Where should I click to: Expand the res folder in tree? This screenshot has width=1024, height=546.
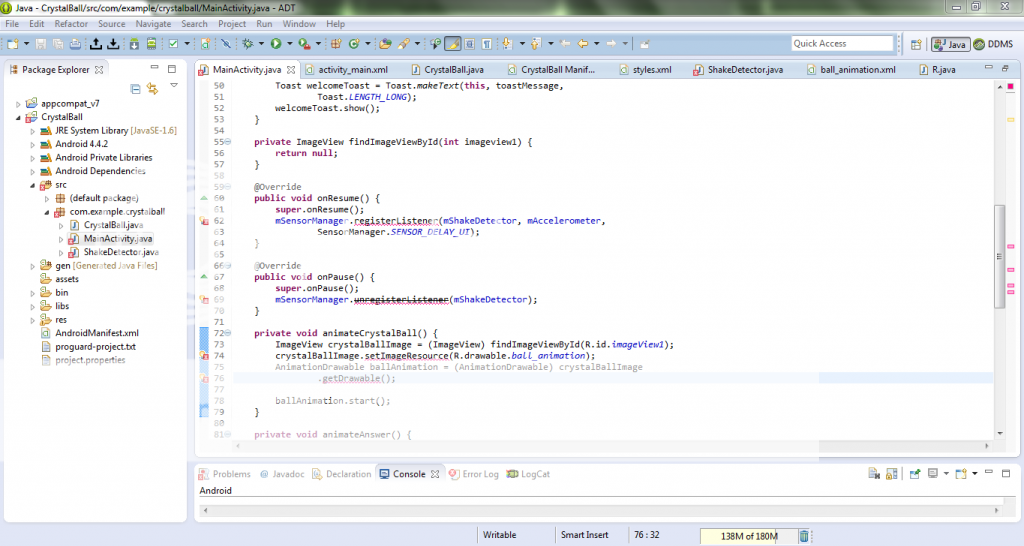click(32, 320)
